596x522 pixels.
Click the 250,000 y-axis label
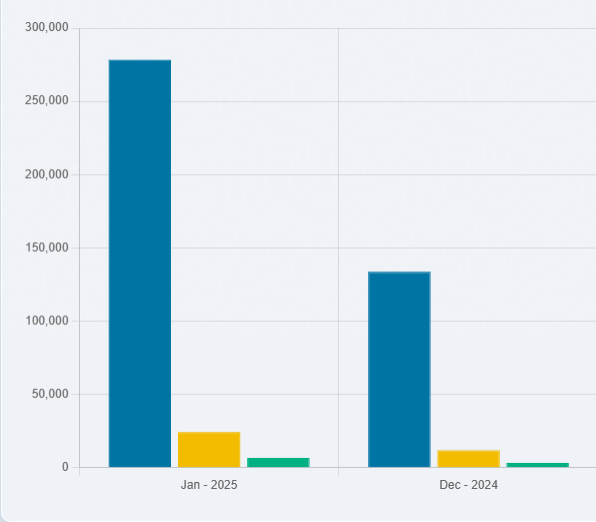[47, 100]
